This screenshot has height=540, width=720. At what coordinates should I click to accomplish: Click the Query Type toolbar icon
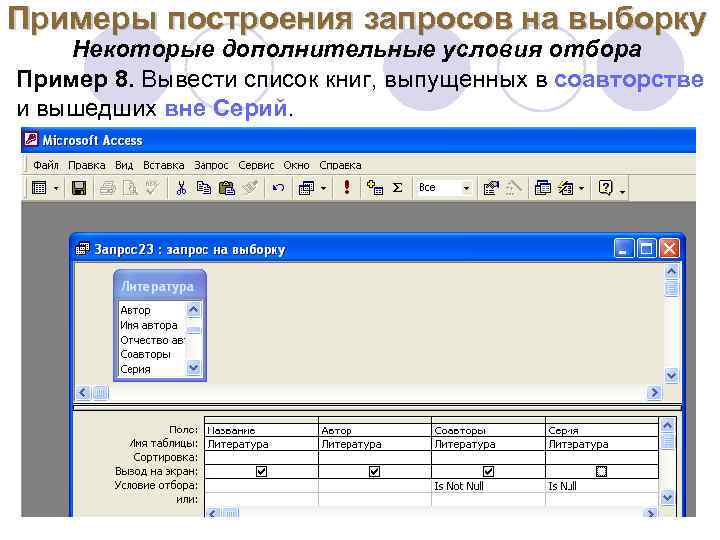pos(306,188)
